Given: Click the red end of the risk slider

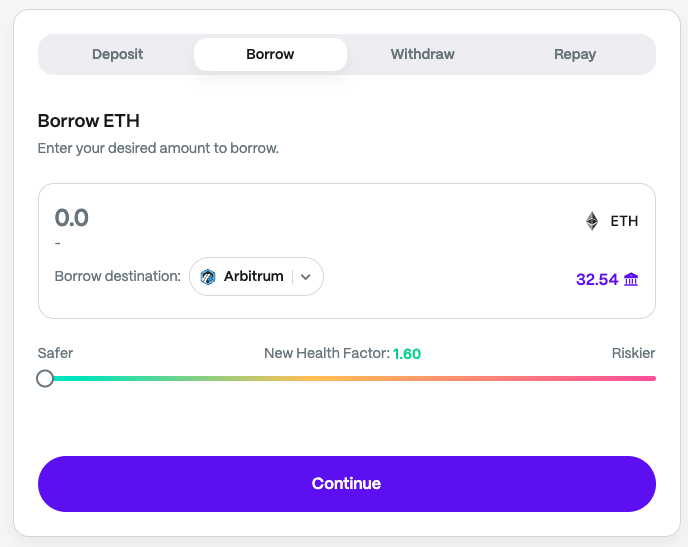Looking at the screenshot, I should [645, 378].
